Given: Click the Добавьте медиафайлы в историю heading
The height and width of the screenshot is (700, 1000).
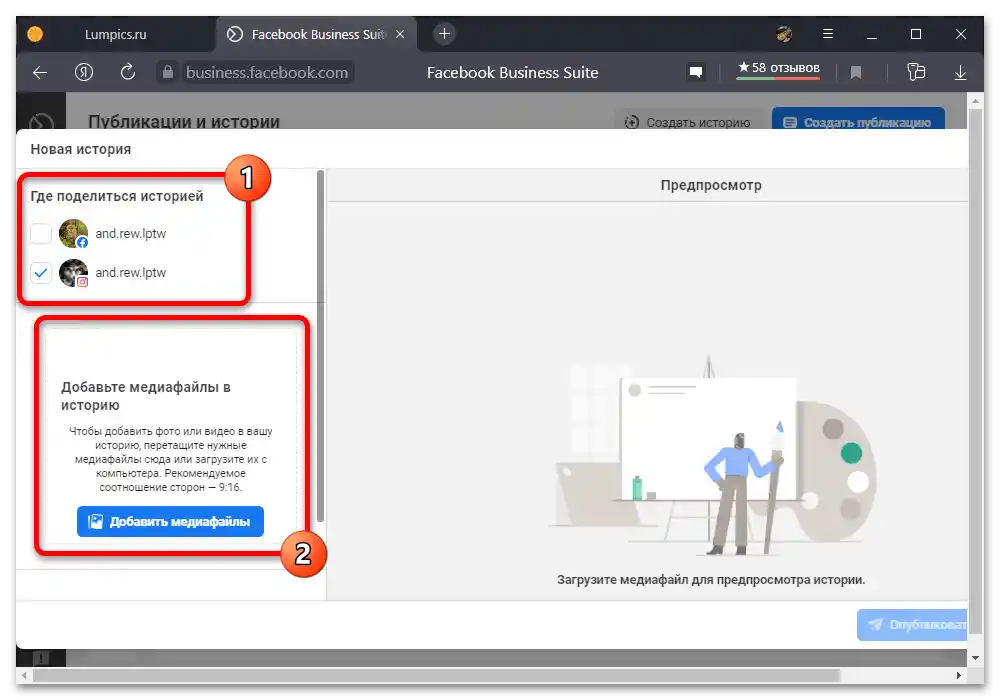Looking at the screenshot, I should click(x=146, y=396).
